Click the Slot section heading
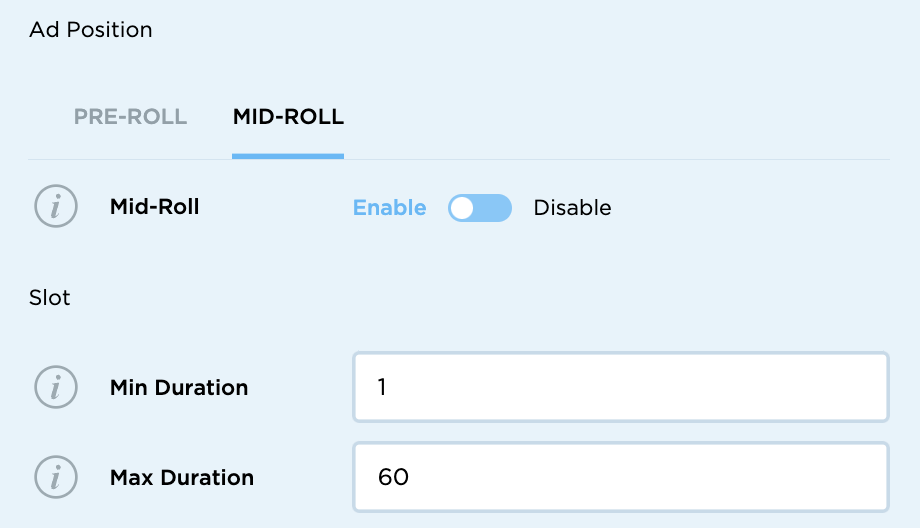The height and width of the screenshot is (528, 920). click(50, 298)
